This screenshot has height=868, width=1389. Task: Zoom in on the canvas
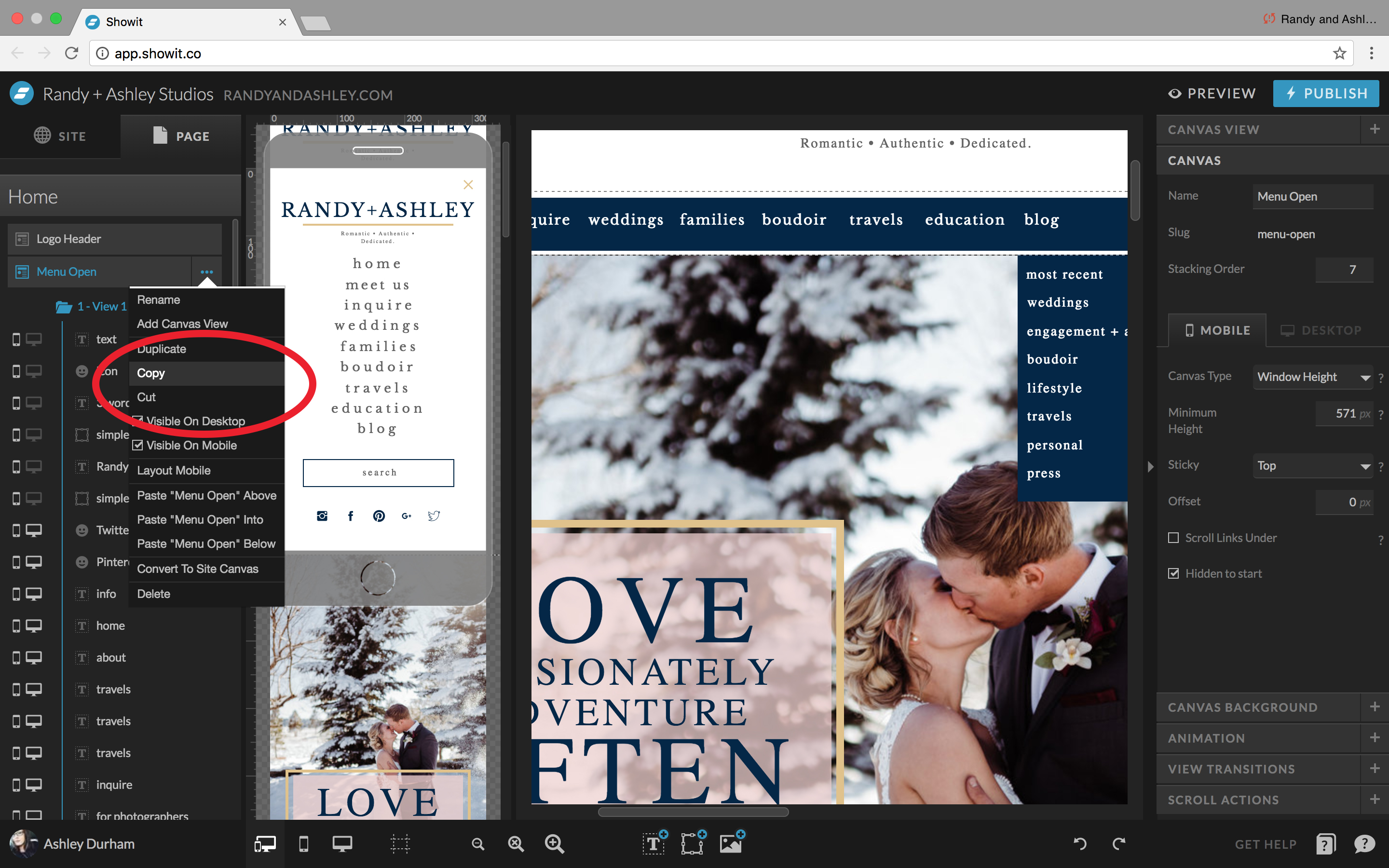point(554,843)
